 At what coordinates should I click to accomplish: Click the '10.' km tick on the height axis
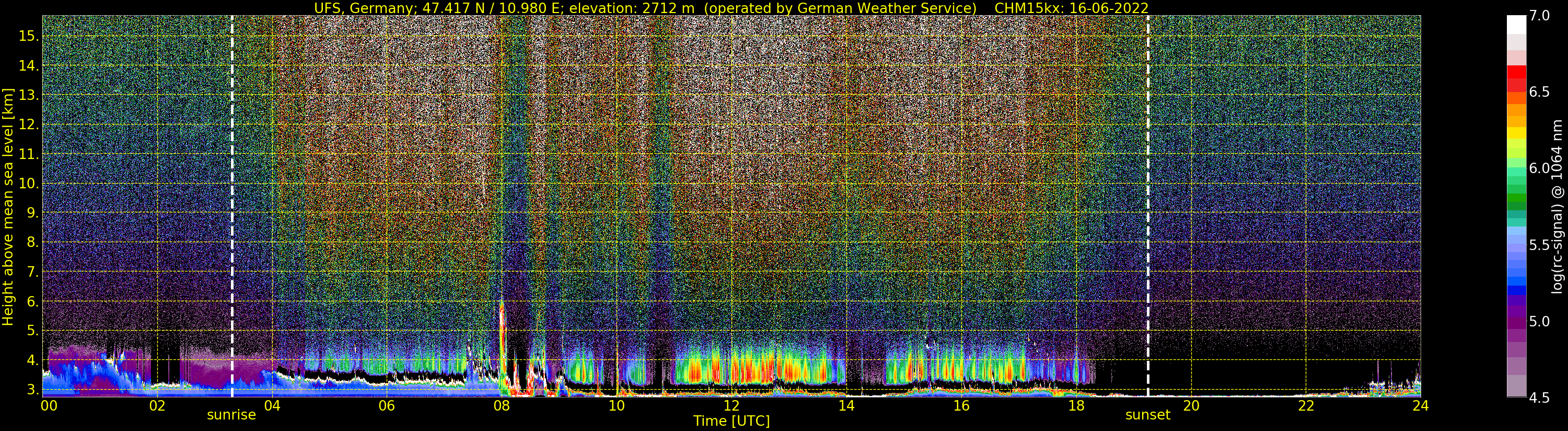(28, 184)
